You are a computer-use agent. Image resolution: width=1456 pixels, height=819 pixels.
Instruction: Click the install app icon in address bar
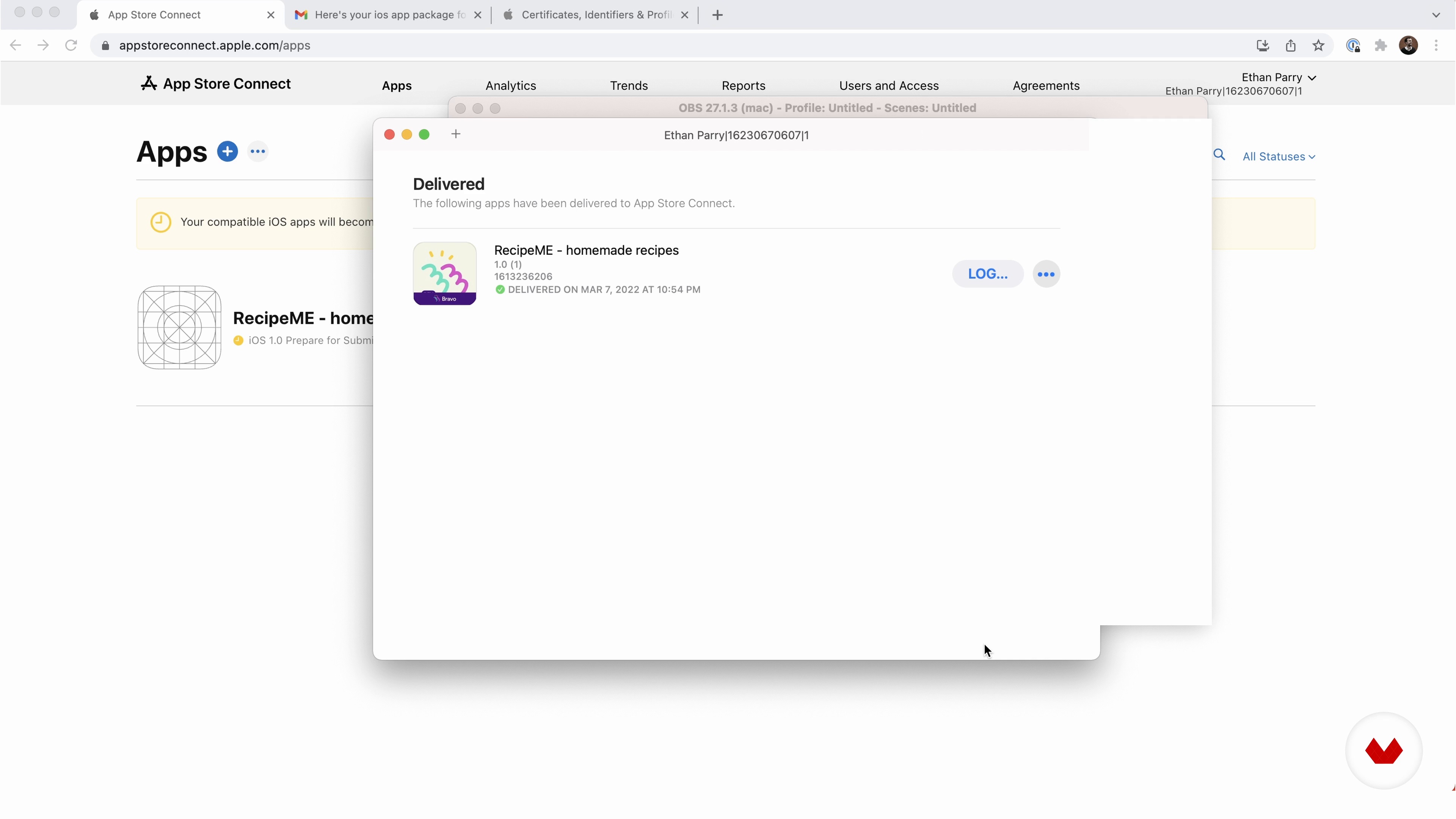tap(1263, 45)
